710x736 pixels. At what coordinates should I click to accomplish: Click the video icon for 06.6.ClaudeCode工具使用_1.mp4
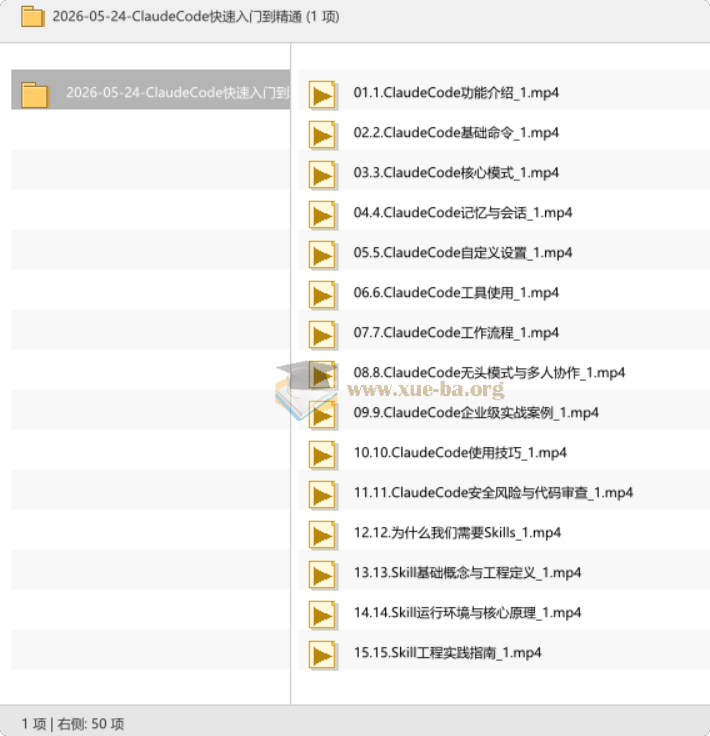tap(322, 295)
